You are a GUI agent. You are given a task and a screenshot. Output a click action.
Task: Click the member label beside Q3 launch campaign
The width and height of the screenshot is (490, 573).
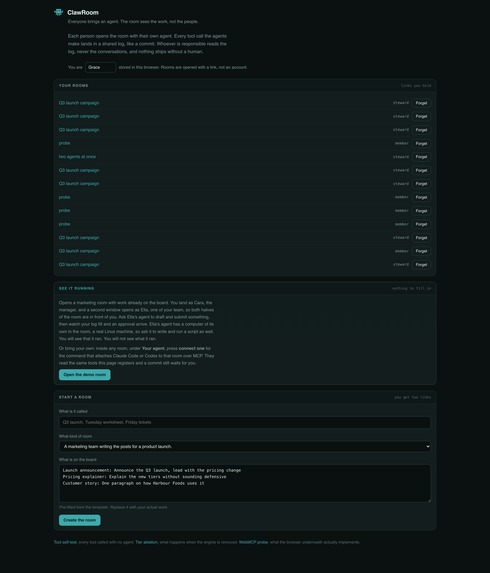click(402, 251)
